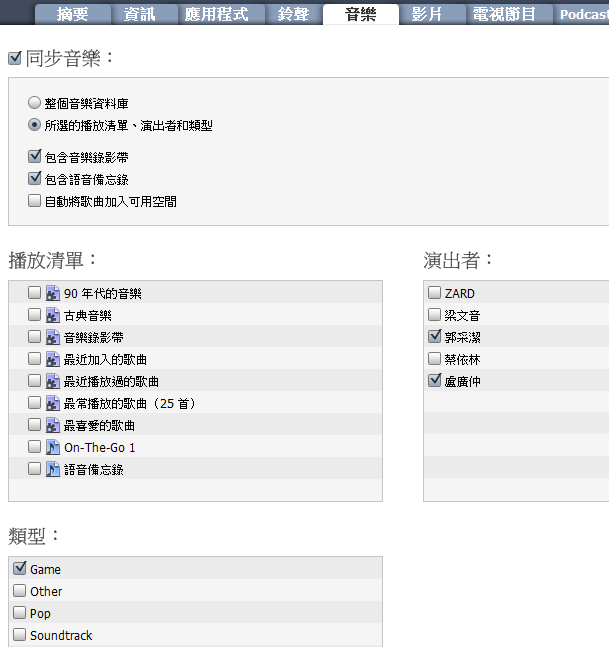The height and width of the screenshot is (647, 609).
Task: Click the Pop genre label
Action: click(x=40, y=614)
